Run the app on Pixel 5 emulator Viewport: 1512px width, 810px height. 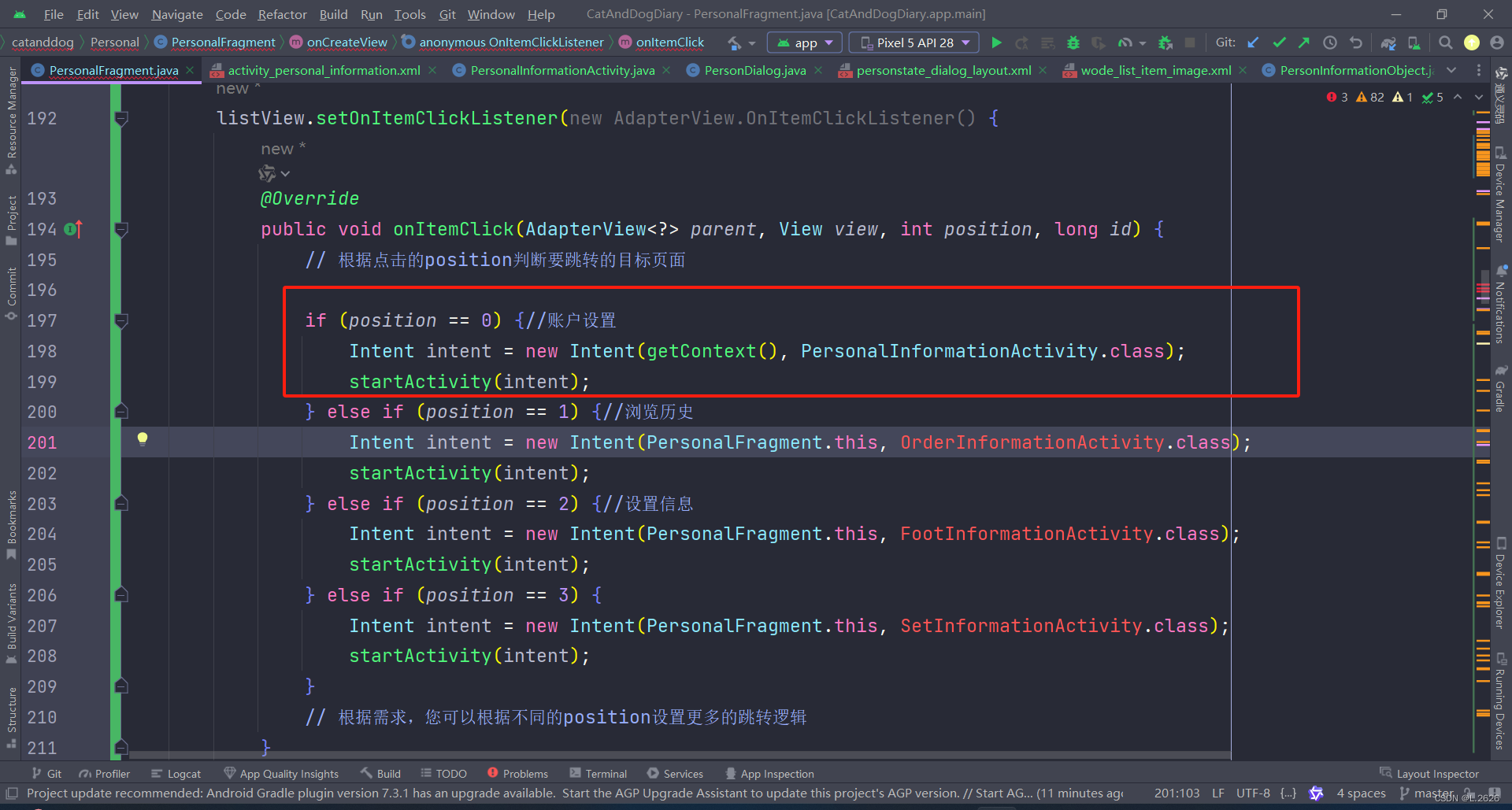point(996,43)
